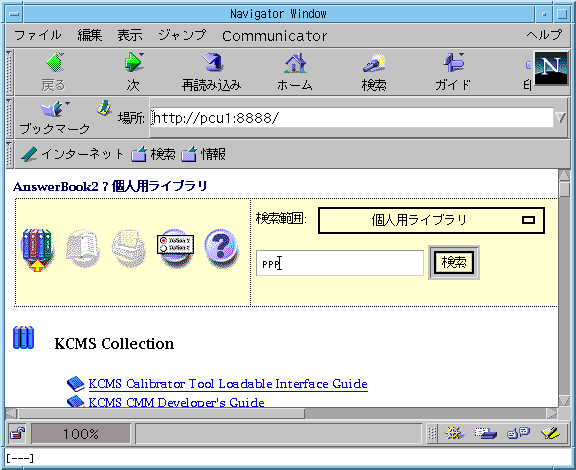Screen dimensions: 576x470
Task: Click the KCMS Collection bookshelf icon
Action: [x=24, y=337]
